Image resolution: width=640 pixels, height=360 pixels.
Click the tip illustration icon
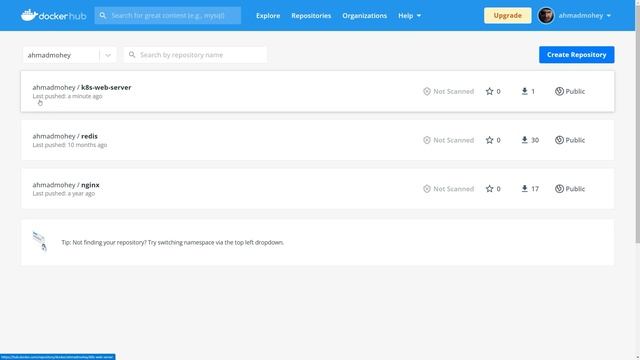click(40, 241)
